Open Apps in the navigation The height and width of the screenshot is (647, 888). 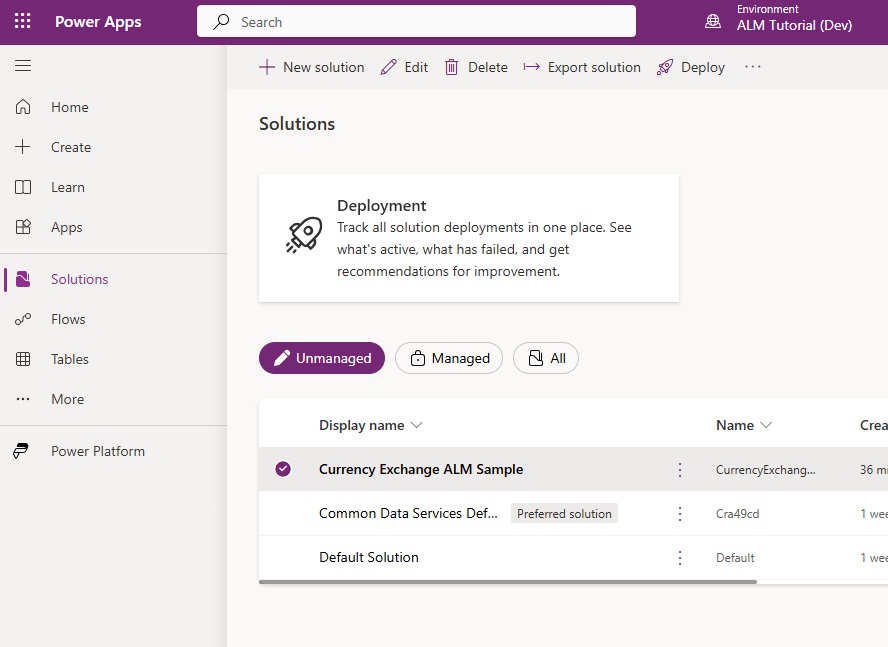pyautogui.click(x=66, y=227)
